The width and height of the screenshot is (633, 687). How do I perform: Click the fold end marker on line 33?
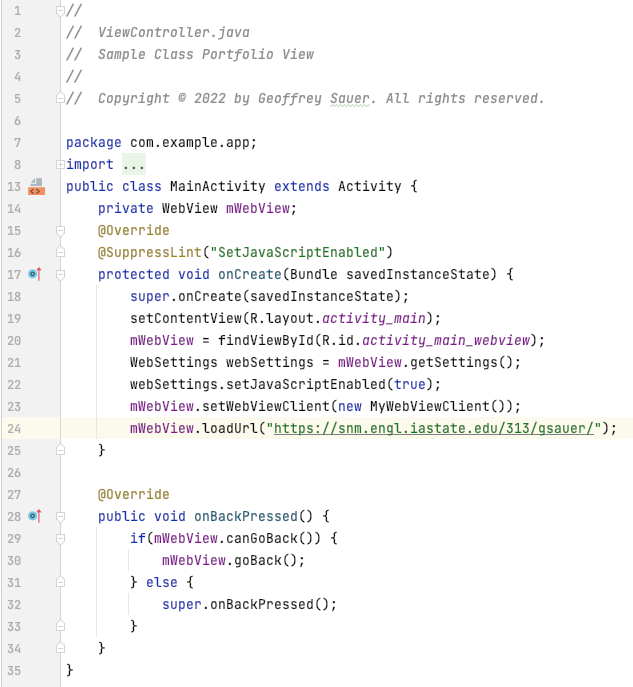coord(60,626)
